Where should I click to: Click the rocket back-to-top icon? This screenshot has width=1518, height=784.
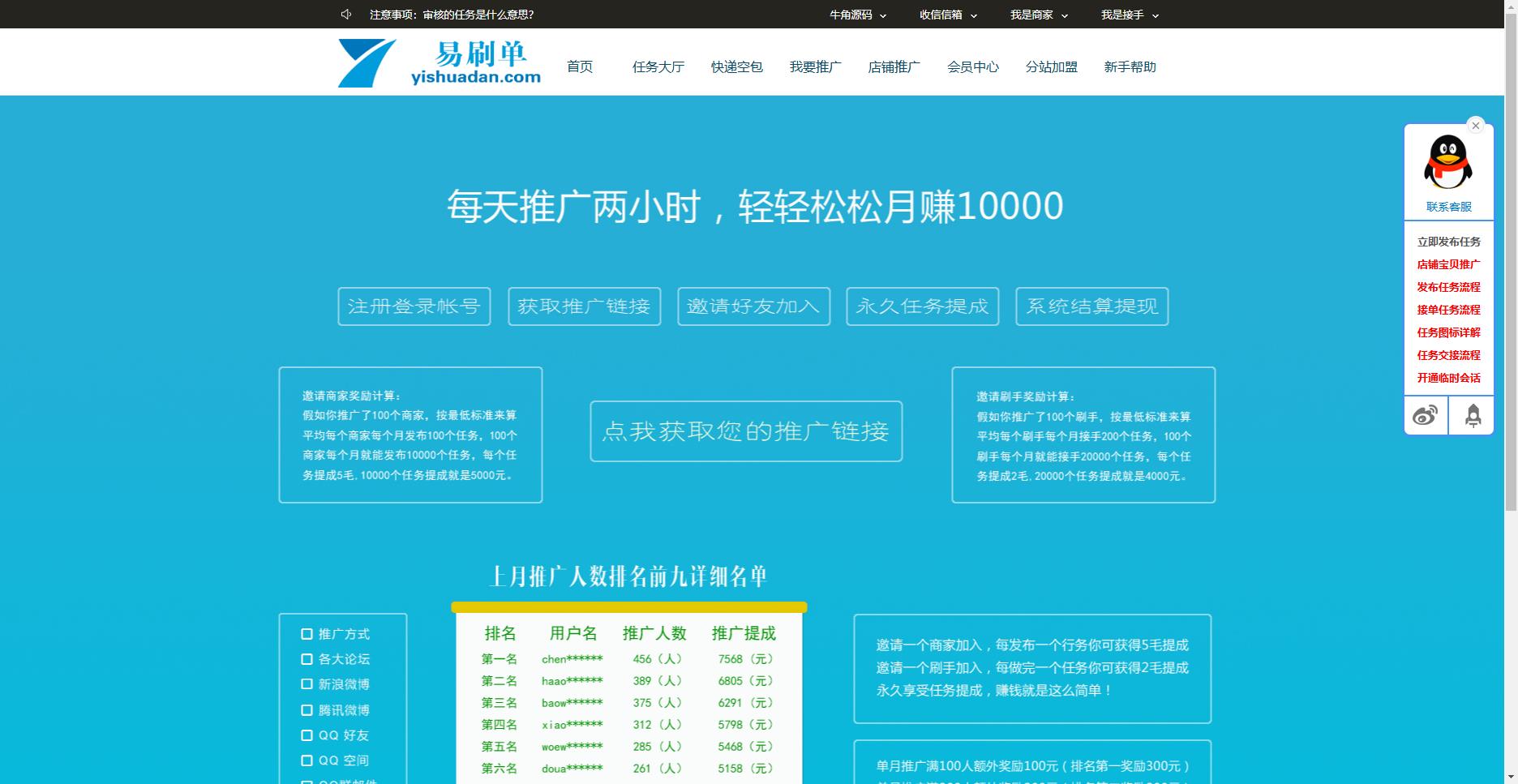tap(1473, 416)
